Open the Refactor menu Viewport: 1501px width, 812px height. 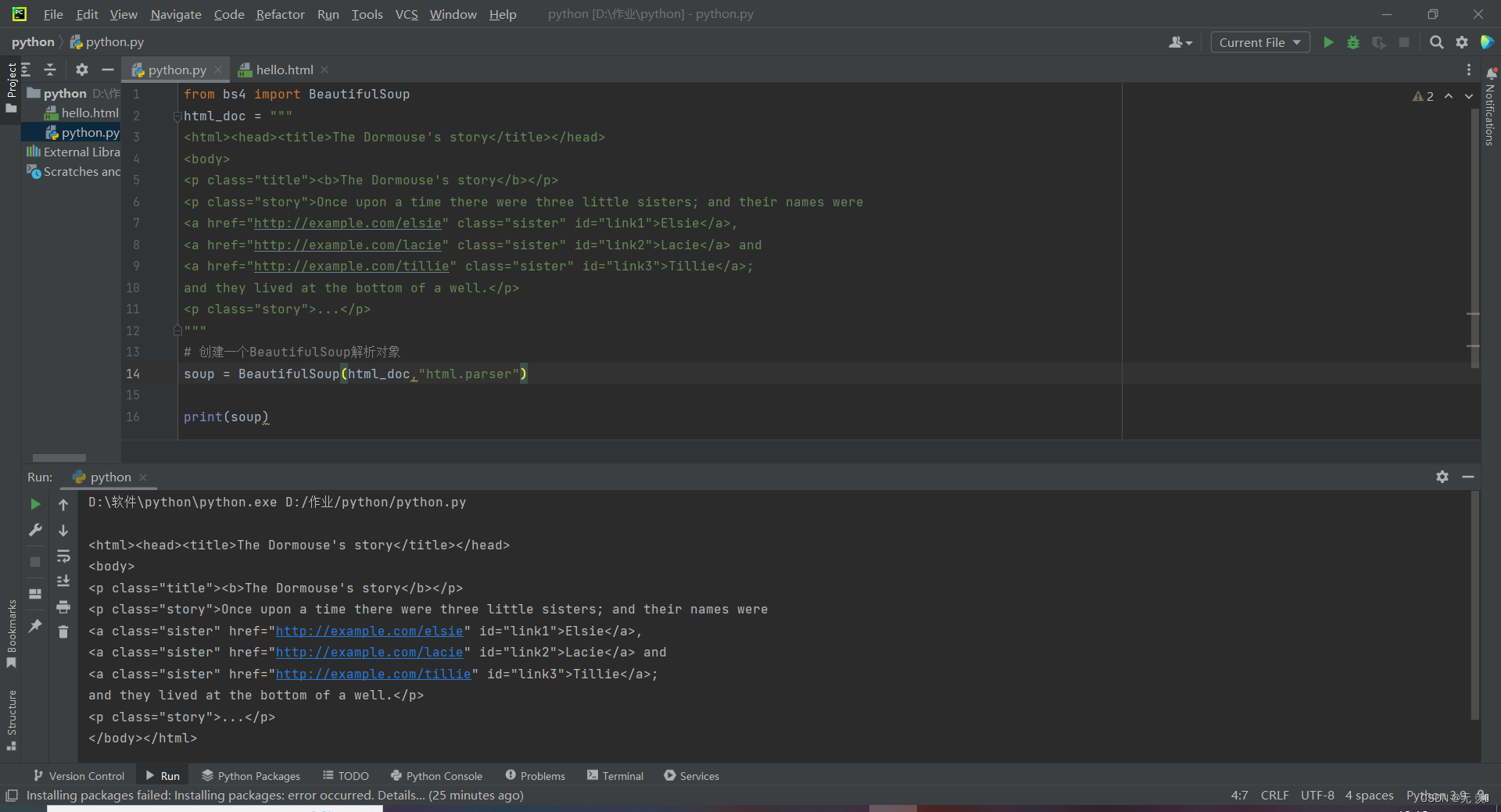click(280, 14)
